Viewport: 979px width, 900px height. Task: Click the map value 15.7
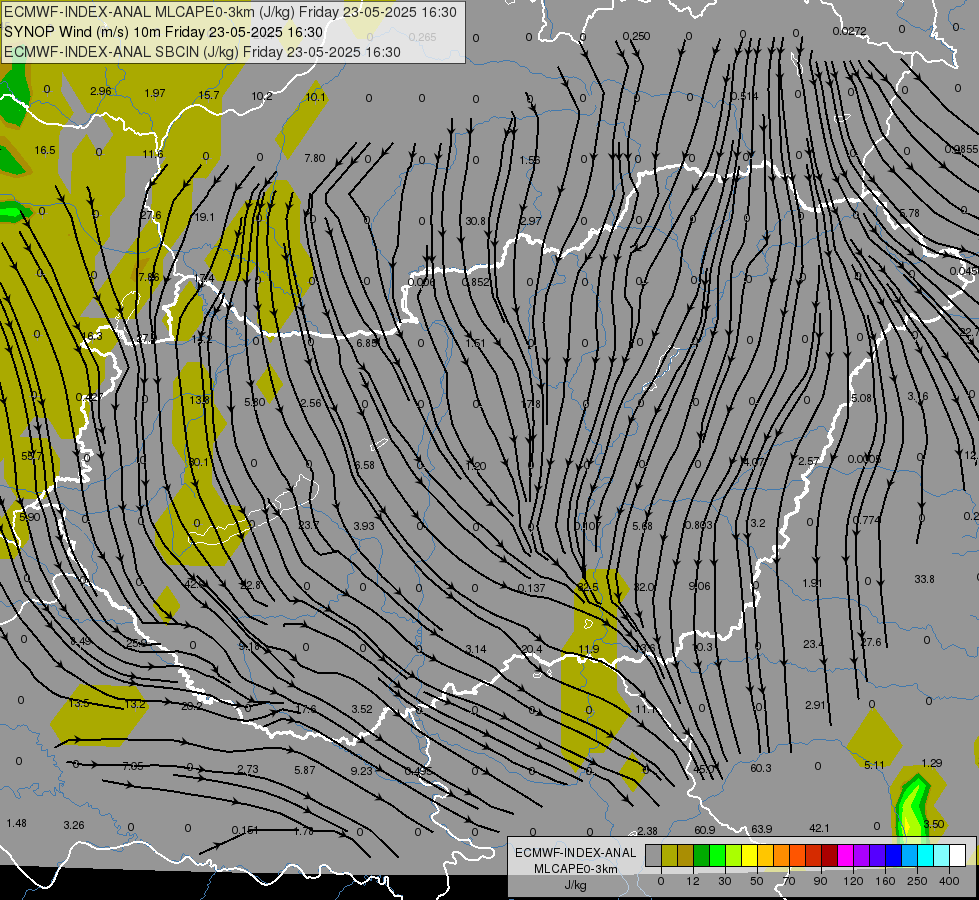pyautogui.click(x=209, y=95)
